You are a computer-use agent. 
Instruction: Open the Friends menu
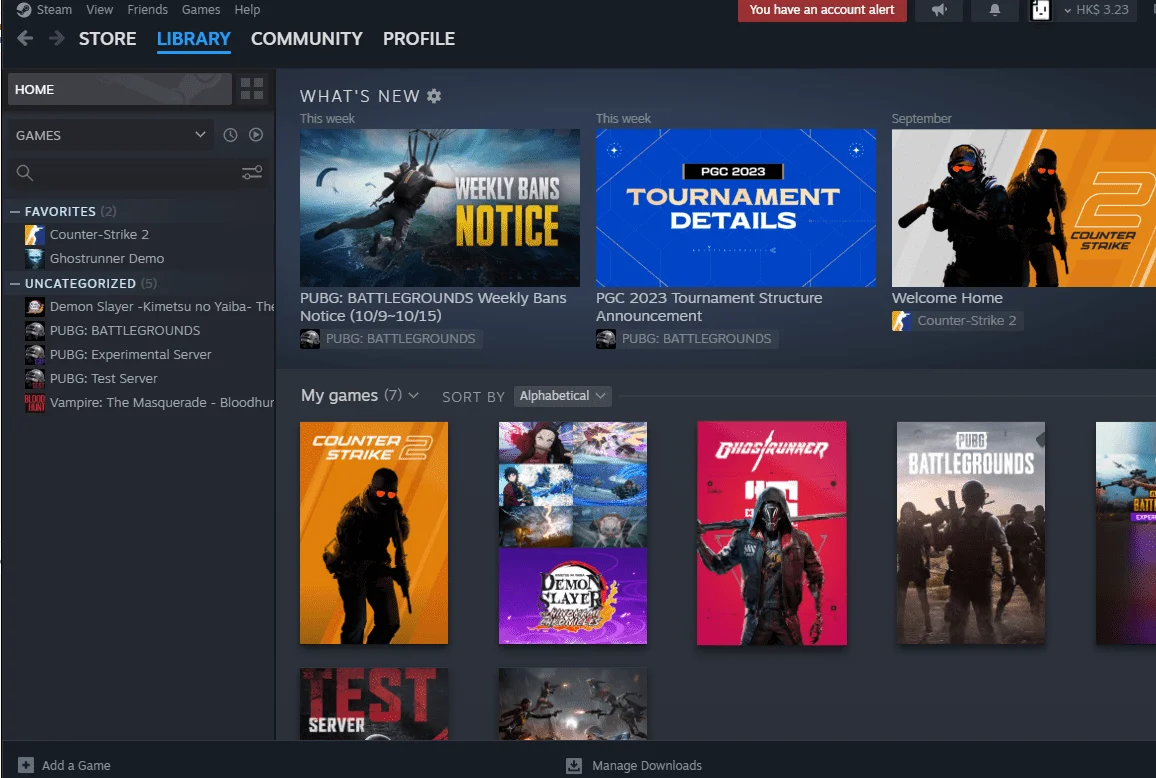coord(147,10)
